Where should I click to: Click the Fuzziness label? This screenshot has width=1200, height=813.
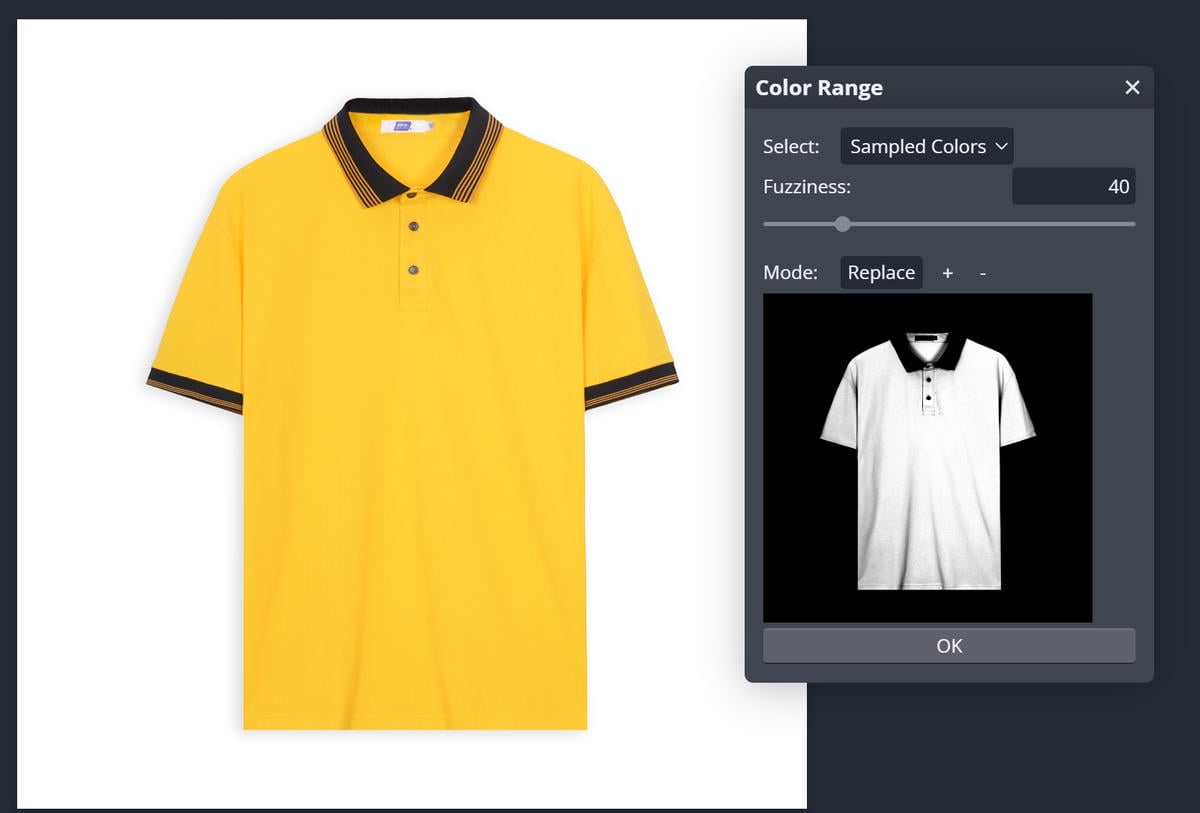[807, 187]
